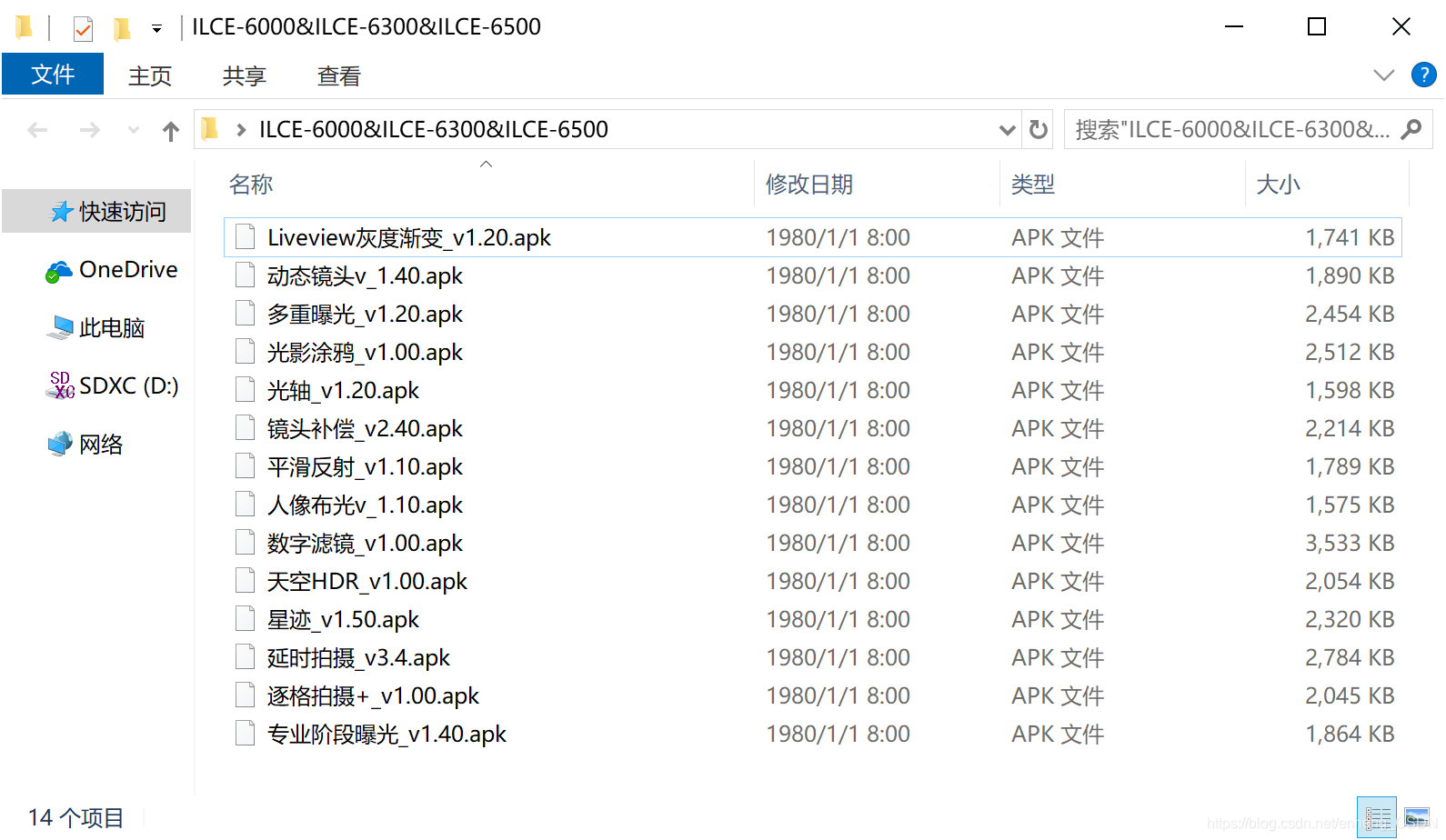The image size is (1446, 840).
Task: Click the Properties checkmark icon in title bar
Action: click(x=83, y=29)
